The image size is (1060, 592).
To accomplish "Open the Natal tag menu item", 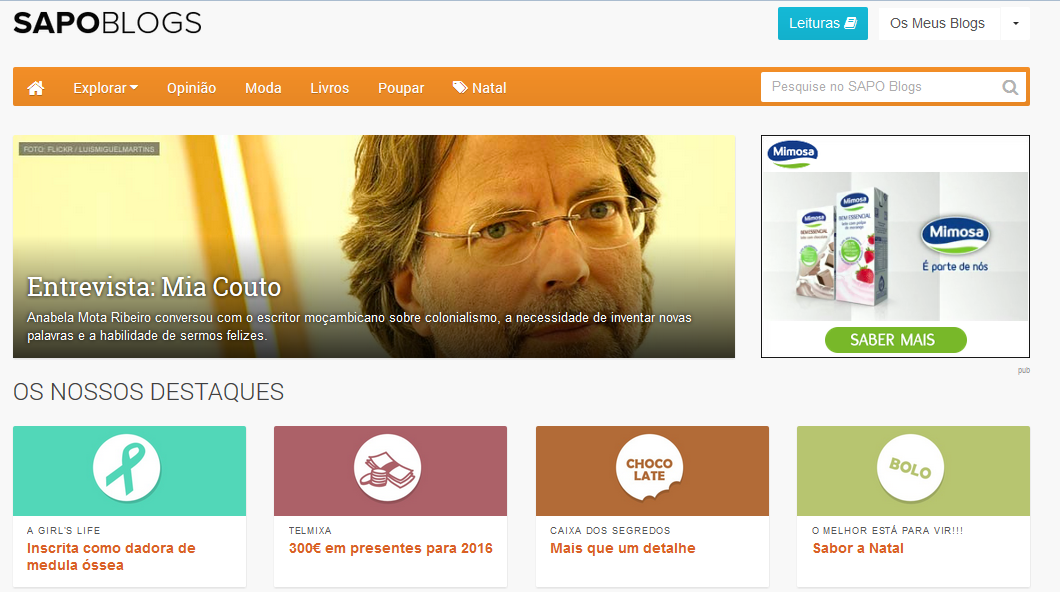I will (479, 88).
